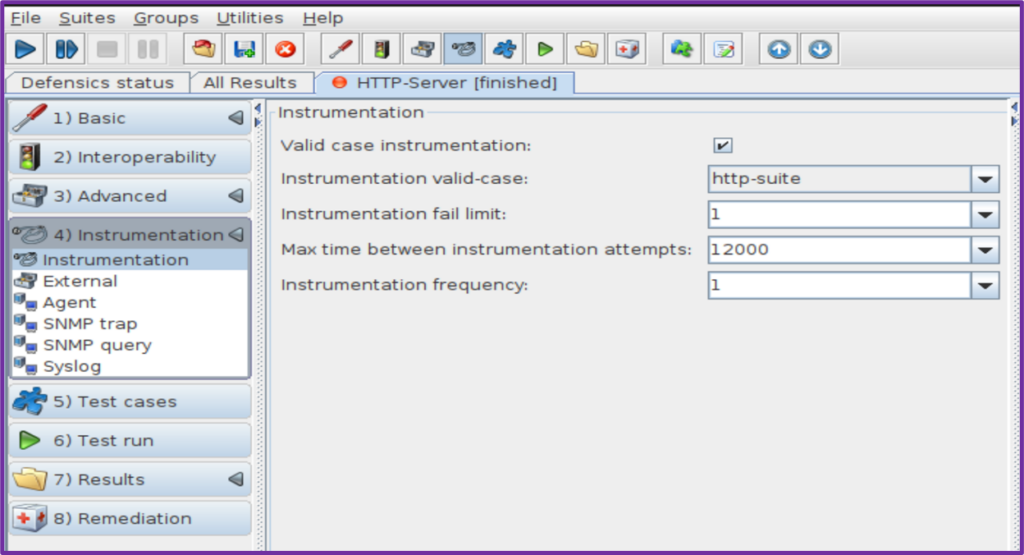Open Instrumentation valid-case dropdown

[x=985, y=180]
